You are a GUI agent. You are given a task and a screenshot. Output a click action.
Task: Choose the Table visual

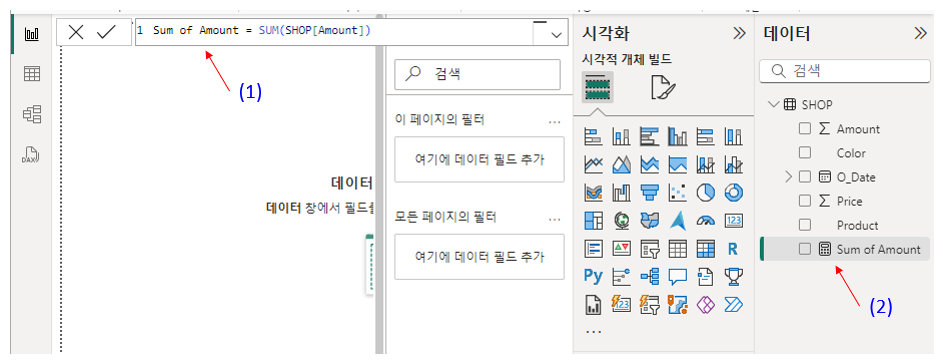point(678,248)
